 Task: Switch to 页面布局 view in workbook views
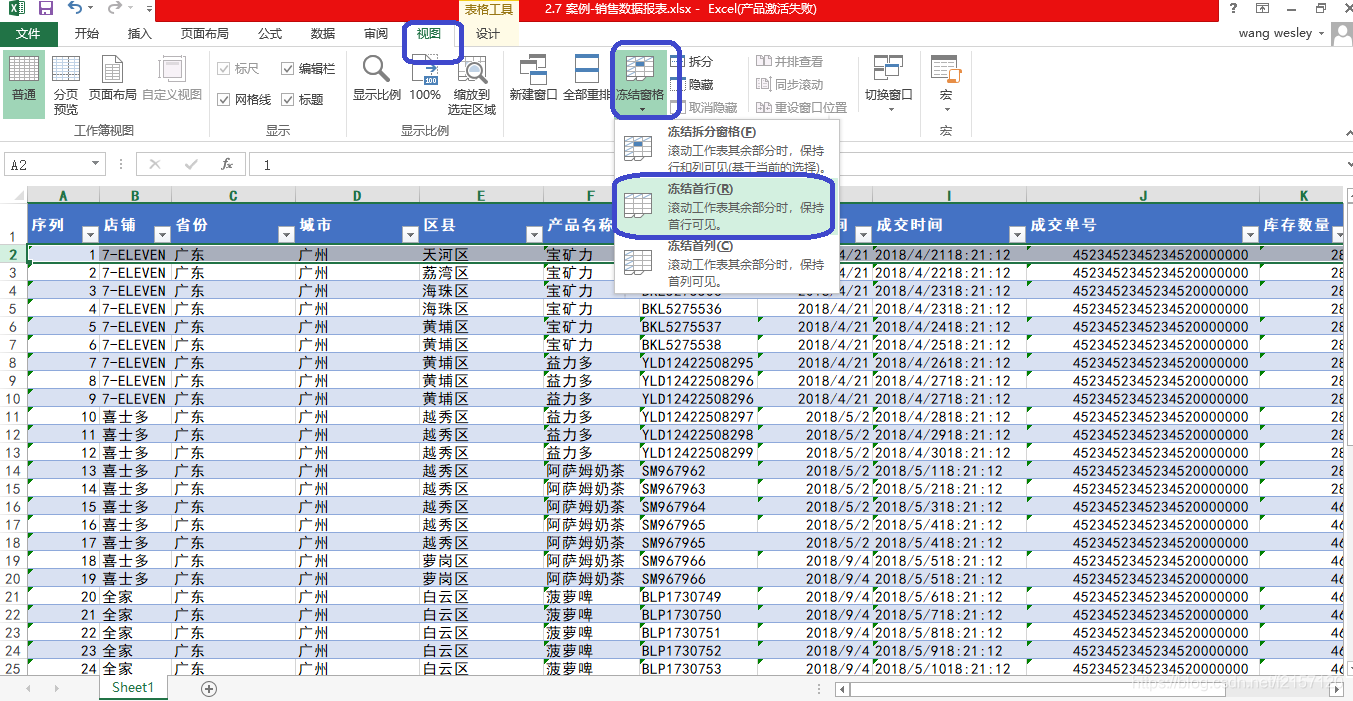point(113,79)
